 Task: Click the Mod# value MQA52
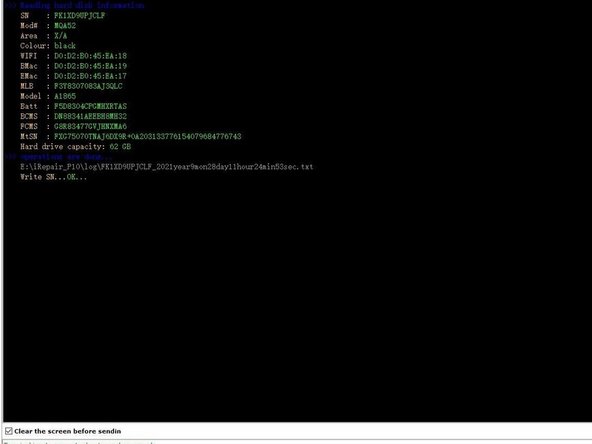(65, 26)
